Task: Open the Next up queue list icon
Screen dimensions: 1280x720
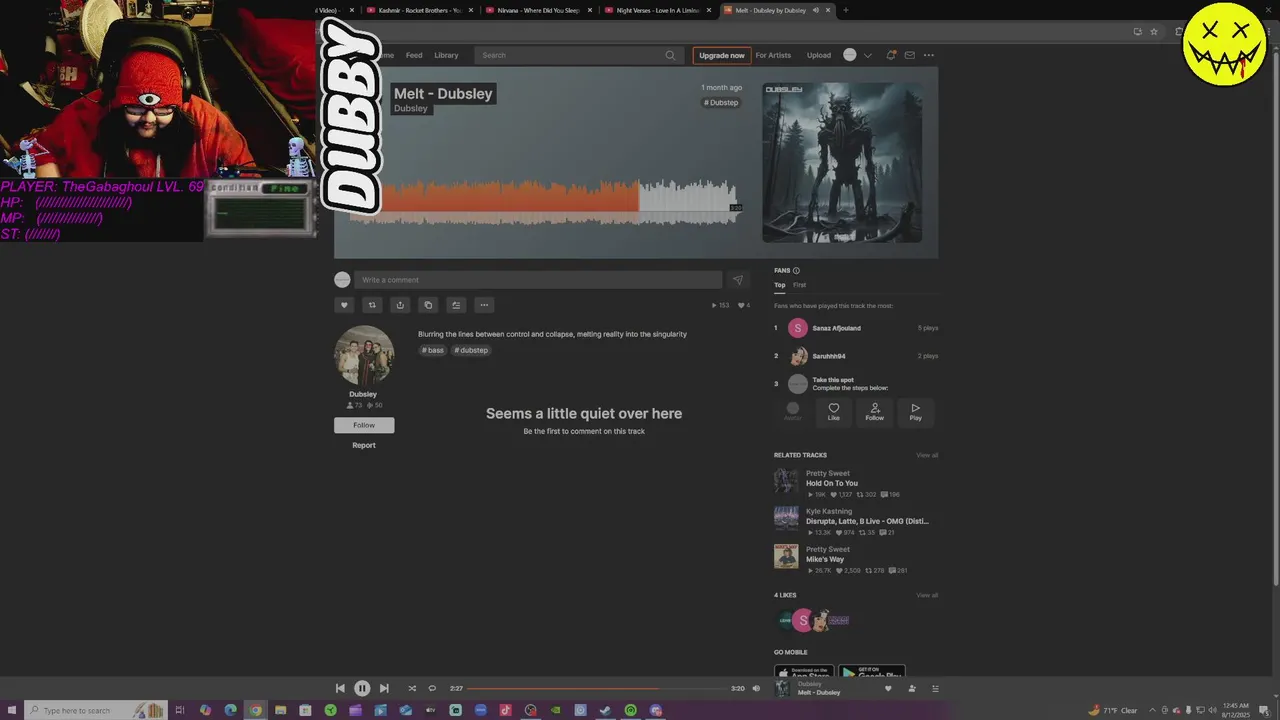Action: [x=935, y=688]
